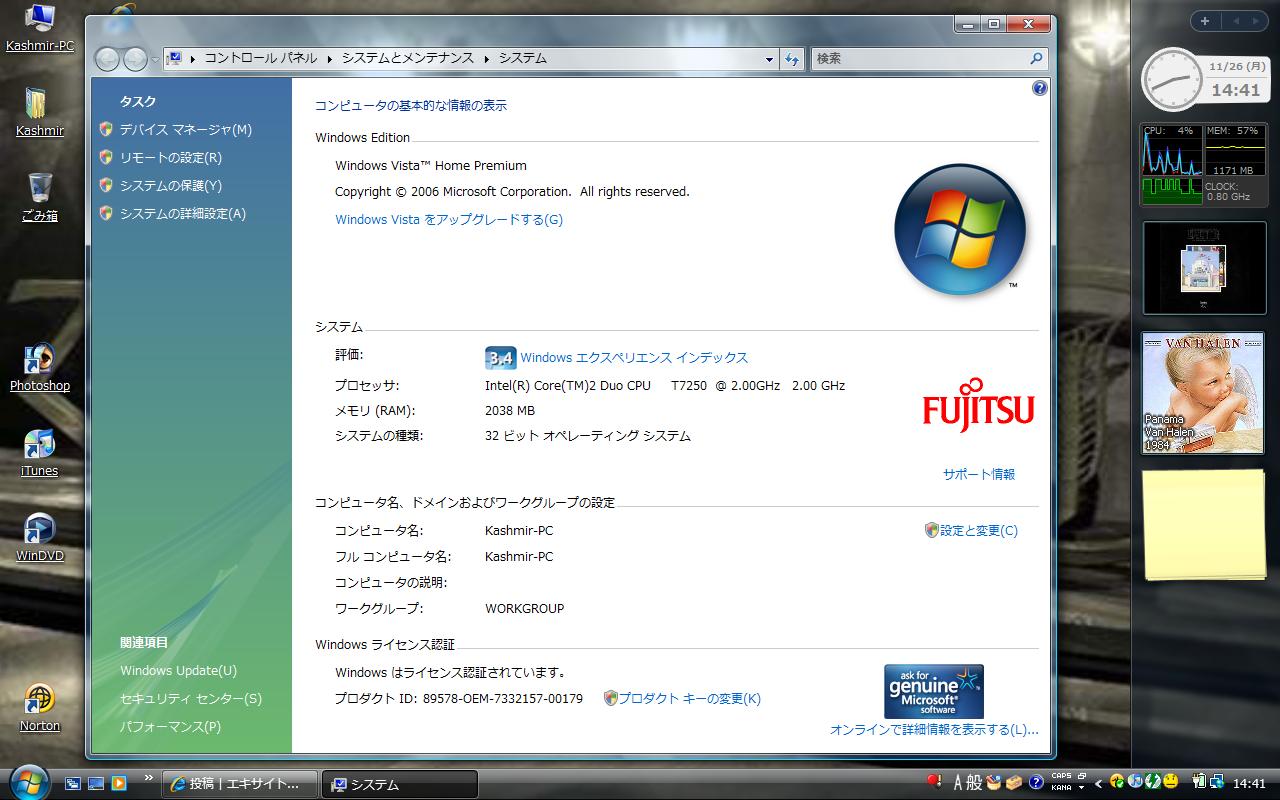The image size is (1280, 800).
Task: Open Windows Update(U) related link
Action: 178,671
